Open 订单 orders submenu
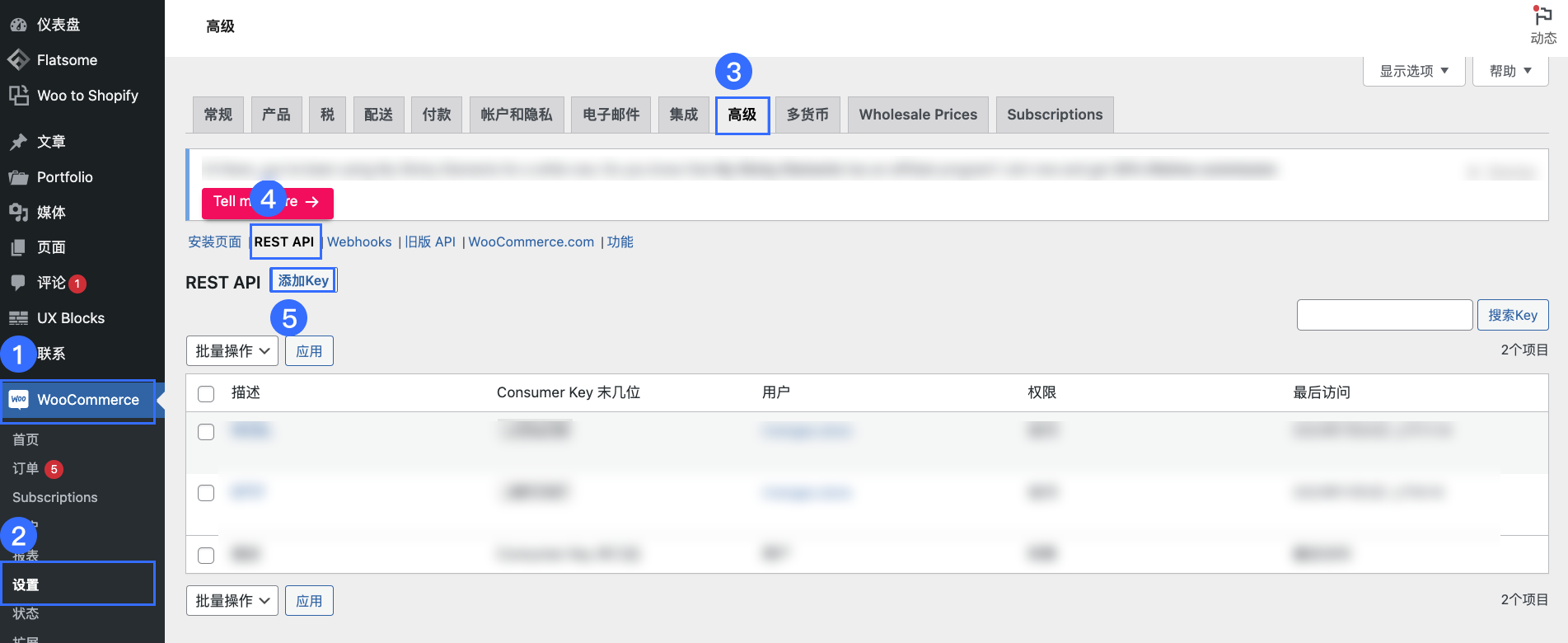This screenshot has width=1568, height=643. point(26,468)
